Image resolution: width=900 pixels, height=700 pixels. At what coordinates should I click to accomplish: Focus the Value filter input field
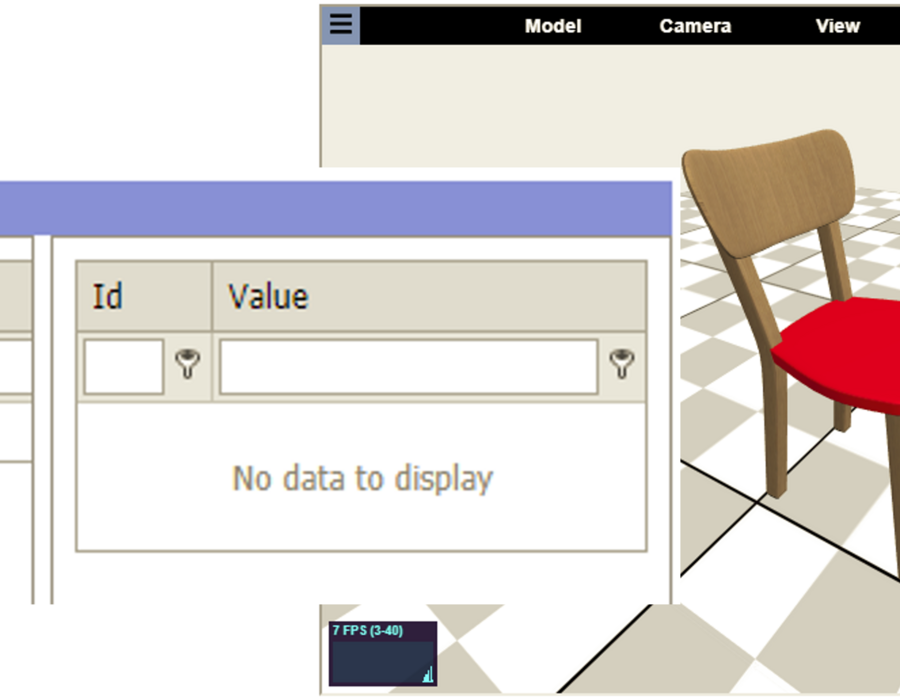click(409, 367)
